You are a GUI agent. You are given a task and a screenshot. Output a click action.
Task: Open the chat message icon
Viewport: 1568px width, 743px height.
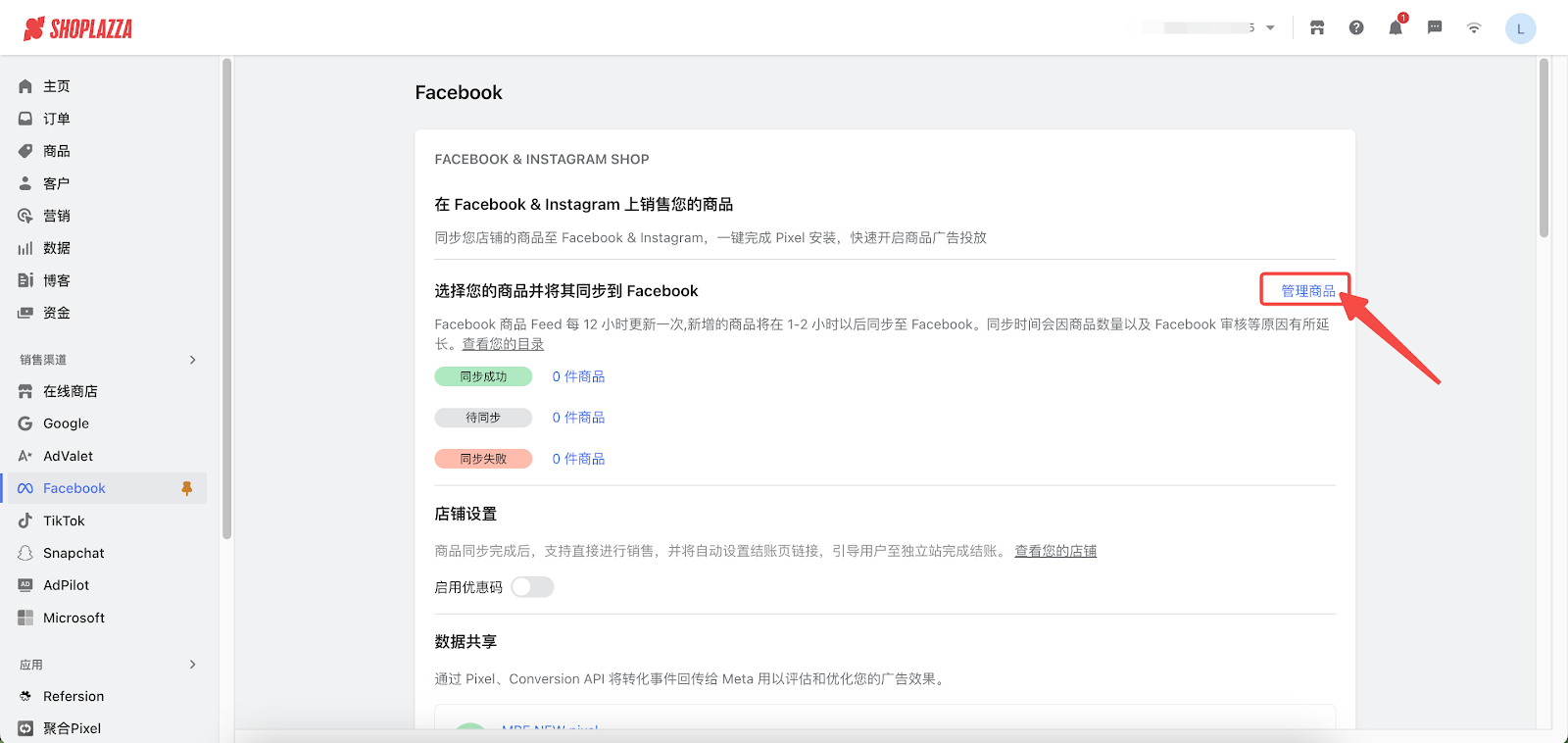tap(1435, 27)
